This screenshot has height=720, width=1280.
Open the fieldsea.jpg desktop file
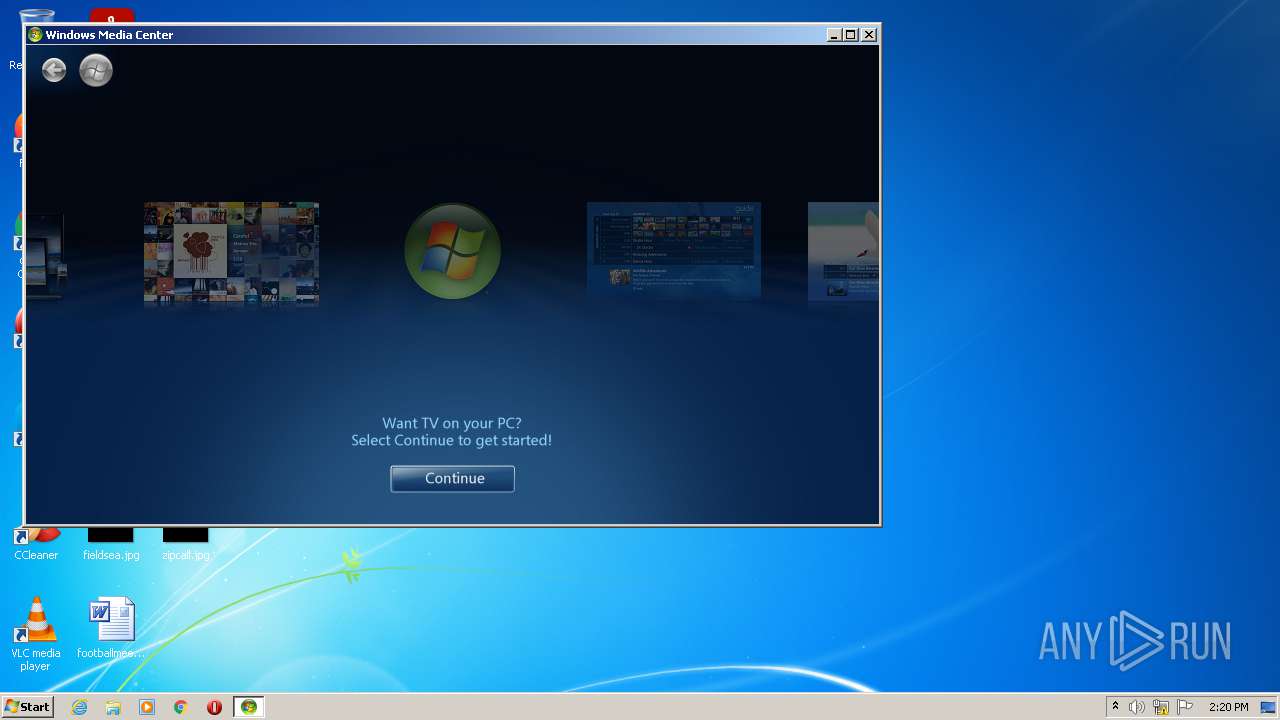(111, 543)
